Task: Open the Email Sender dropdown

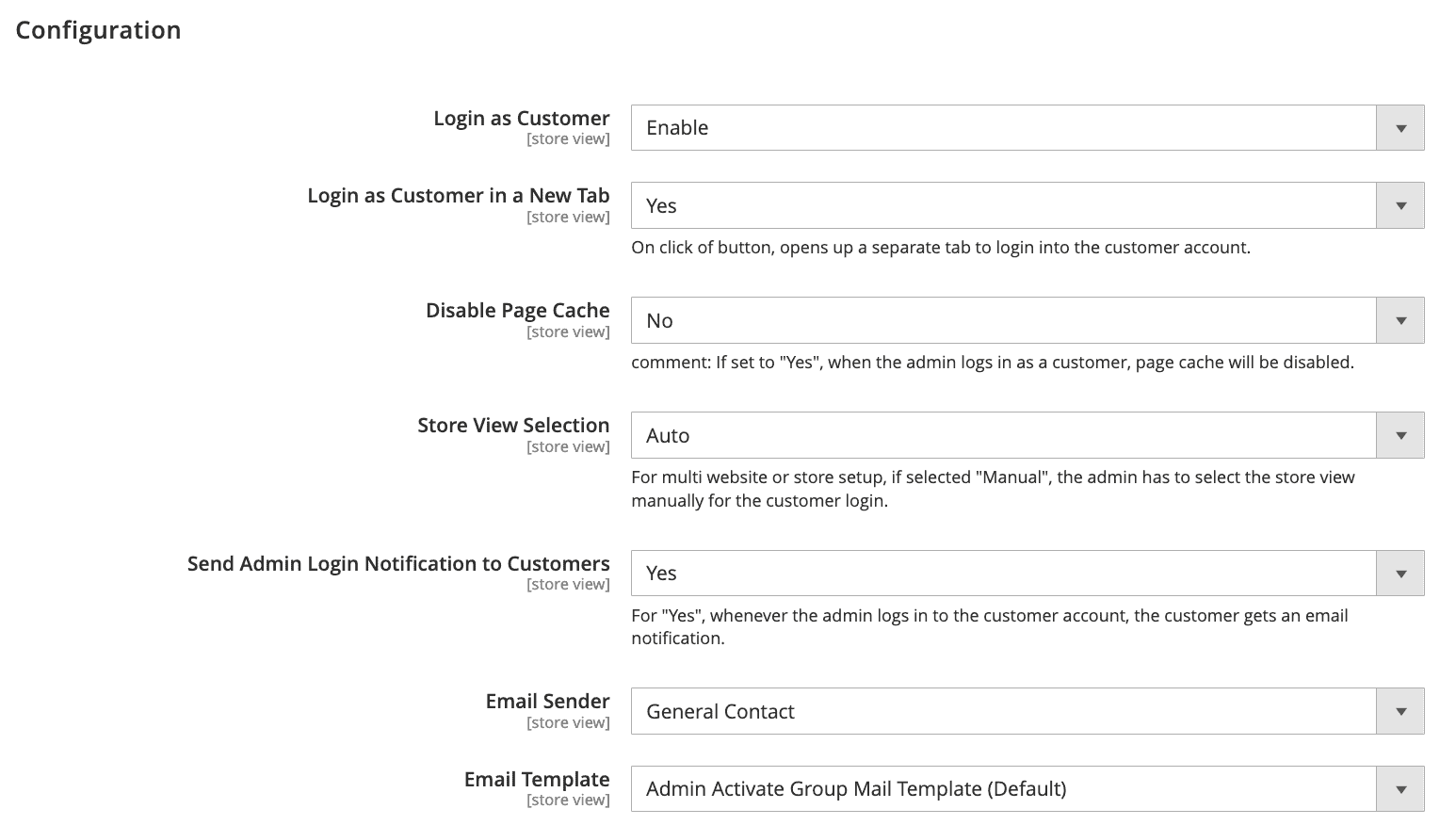Action: [x=1027, y=711]
